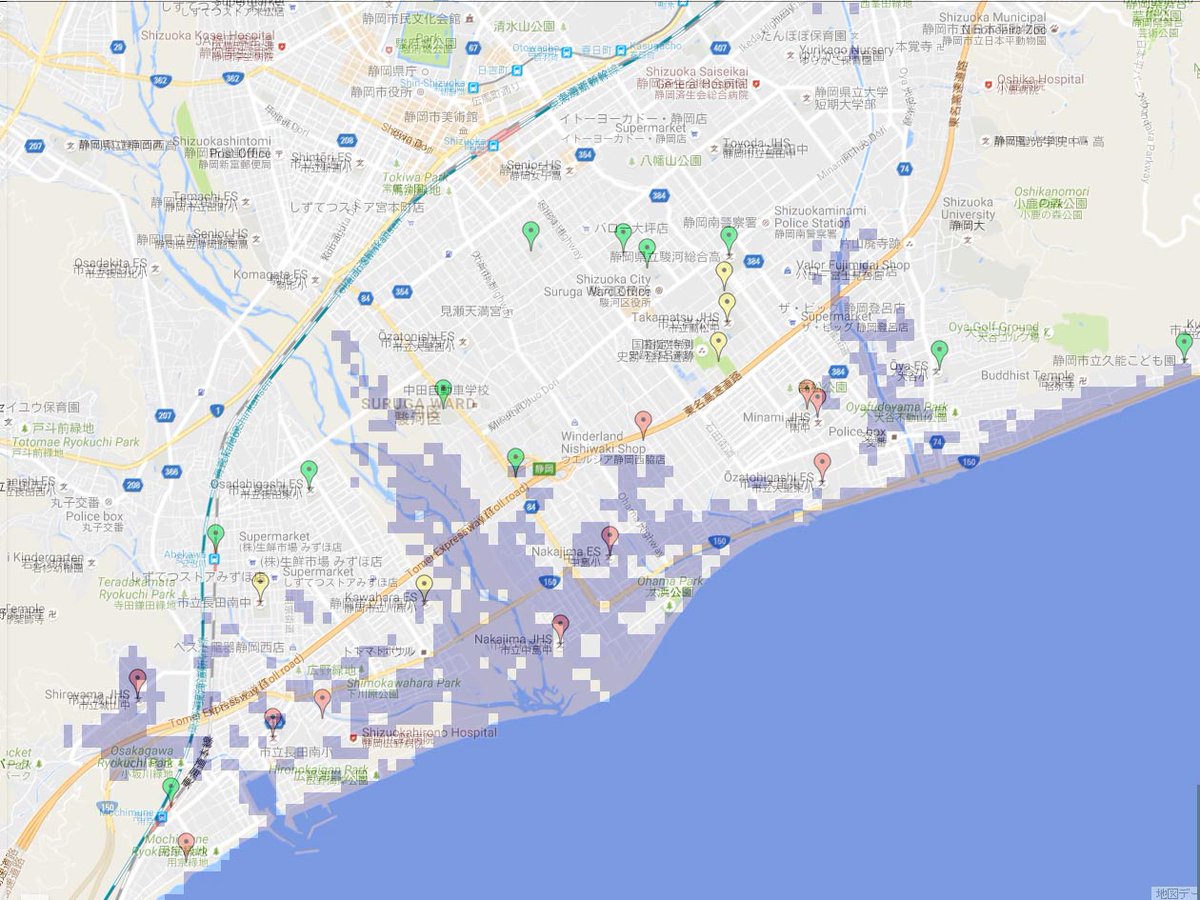1200x900 pixels.
Task: Select the Komagata ES label
Action: click(270, 274)
